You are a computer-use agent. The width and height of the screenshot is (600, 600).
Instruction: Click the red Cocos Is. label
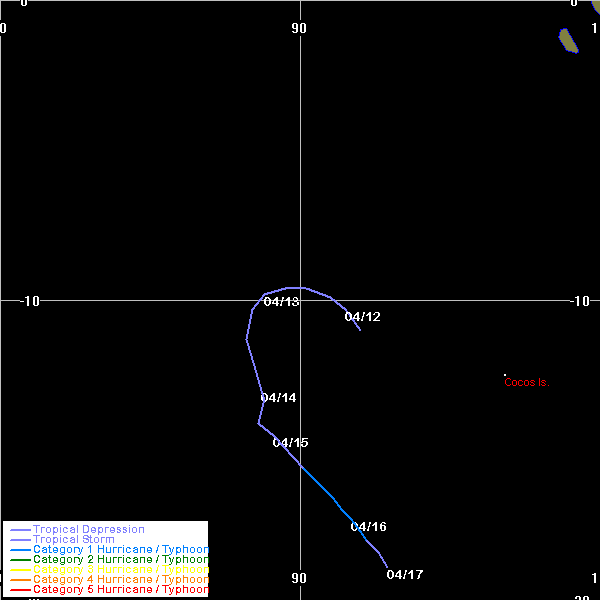[x=526, y=382]
